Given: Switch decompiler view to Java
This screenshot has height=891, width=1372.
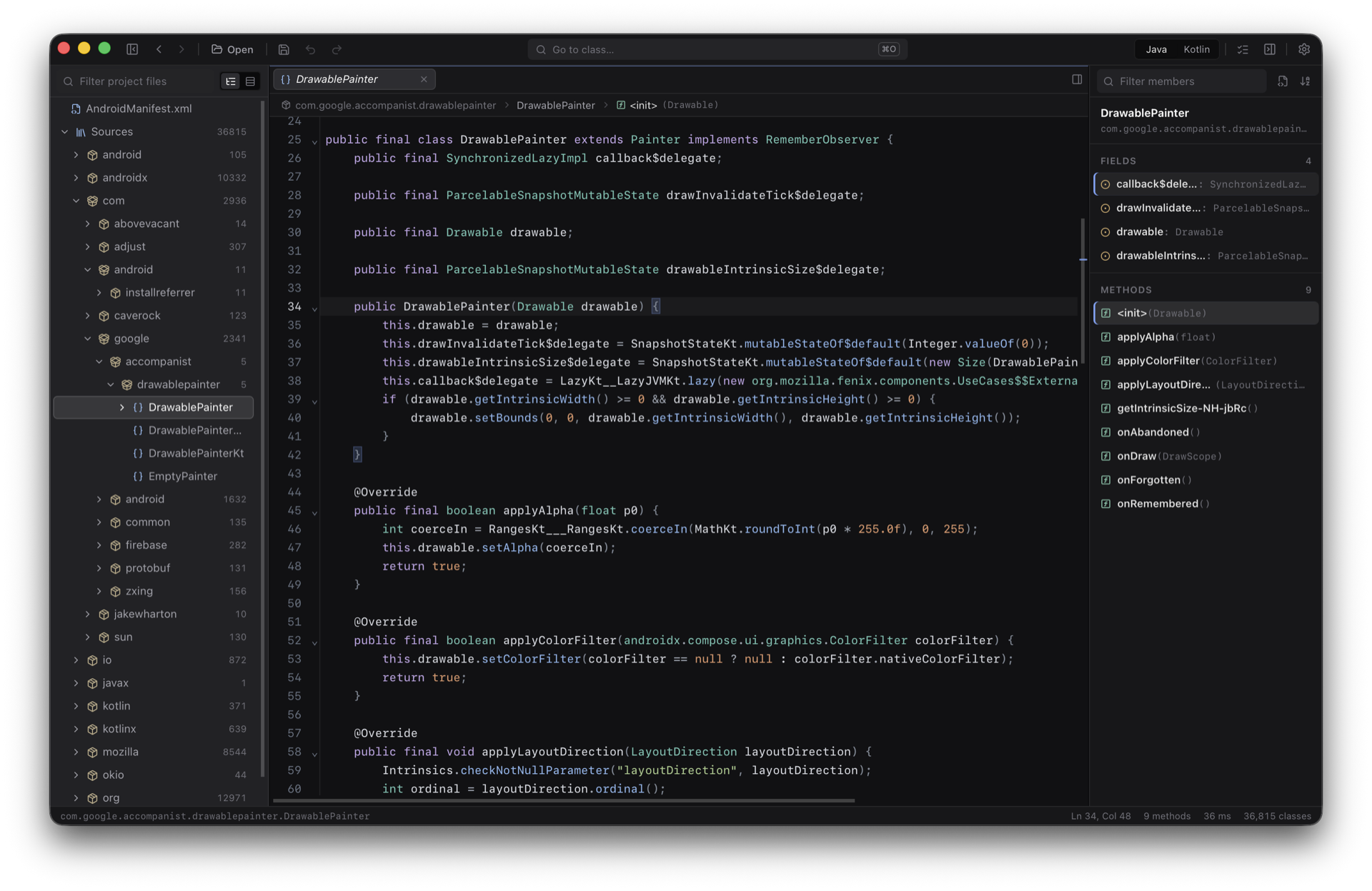Looking at the screenshot, I should click(x=1156, y=49).
